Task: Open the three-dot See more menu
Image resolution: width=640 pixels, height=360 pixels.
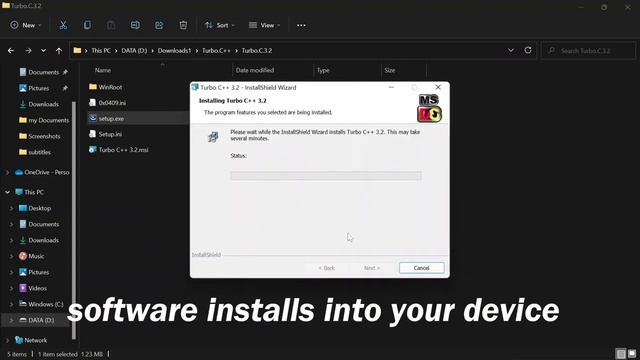Action: [301, 25]
